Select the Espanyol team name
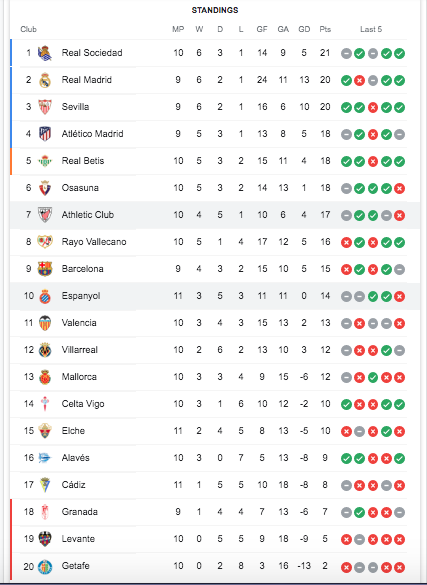This screenshot has width=427, height=585. coord(81,296)
